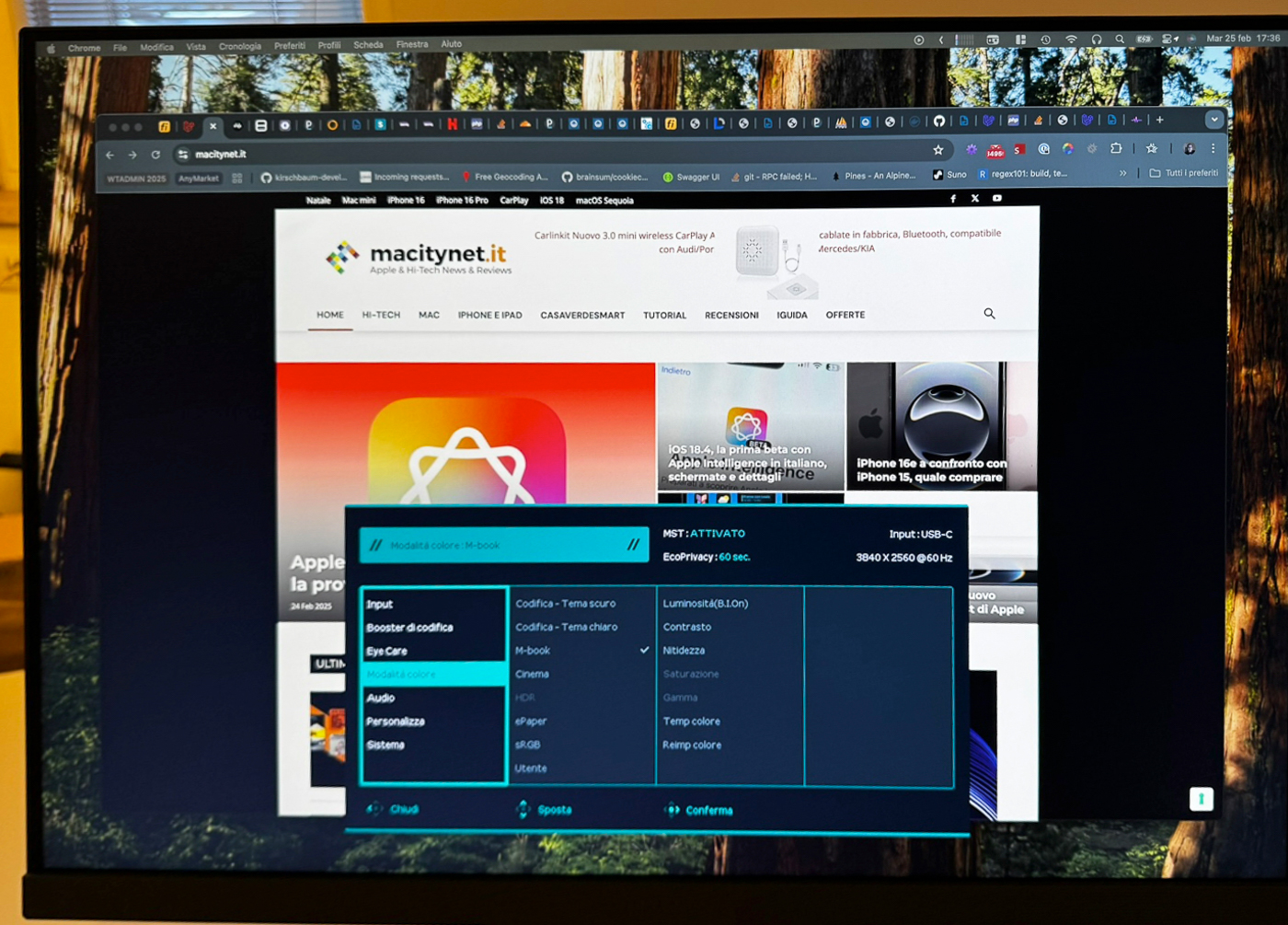Open the Tutti i preferiti folder
The image size is (1288, 925).
(1183, 173)
